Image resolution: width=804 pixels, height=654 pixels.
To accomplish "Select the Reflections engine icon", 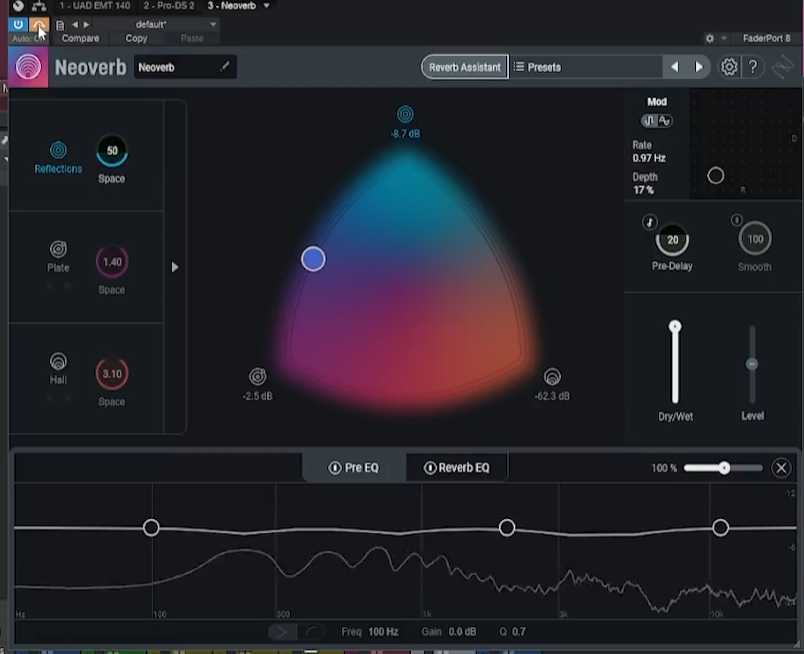I will tap(58, 150).
